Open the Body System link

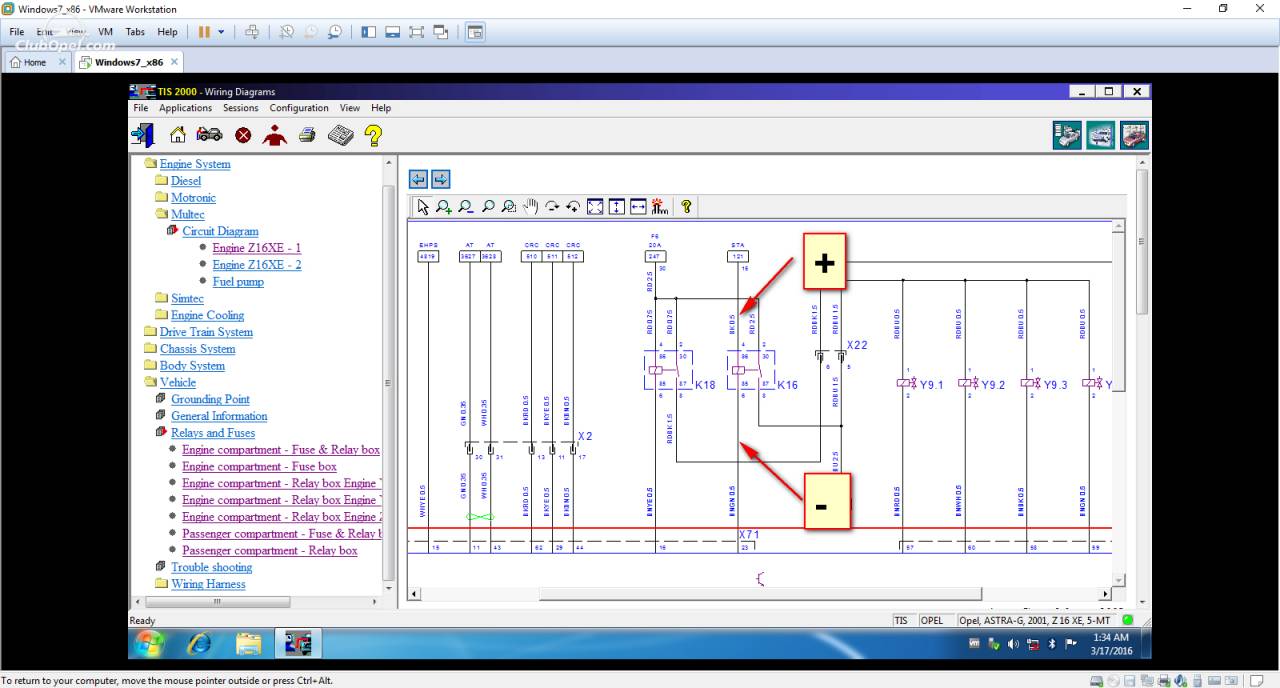pos(192,366)
